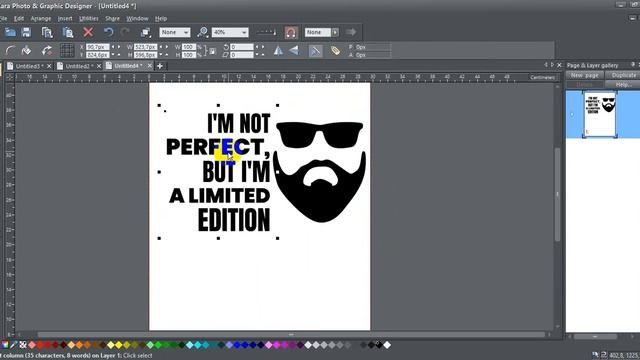The height and width of the screenshot is (360, 640).
Task: Click the width scale percent field
Action: [x=189, y=47]
